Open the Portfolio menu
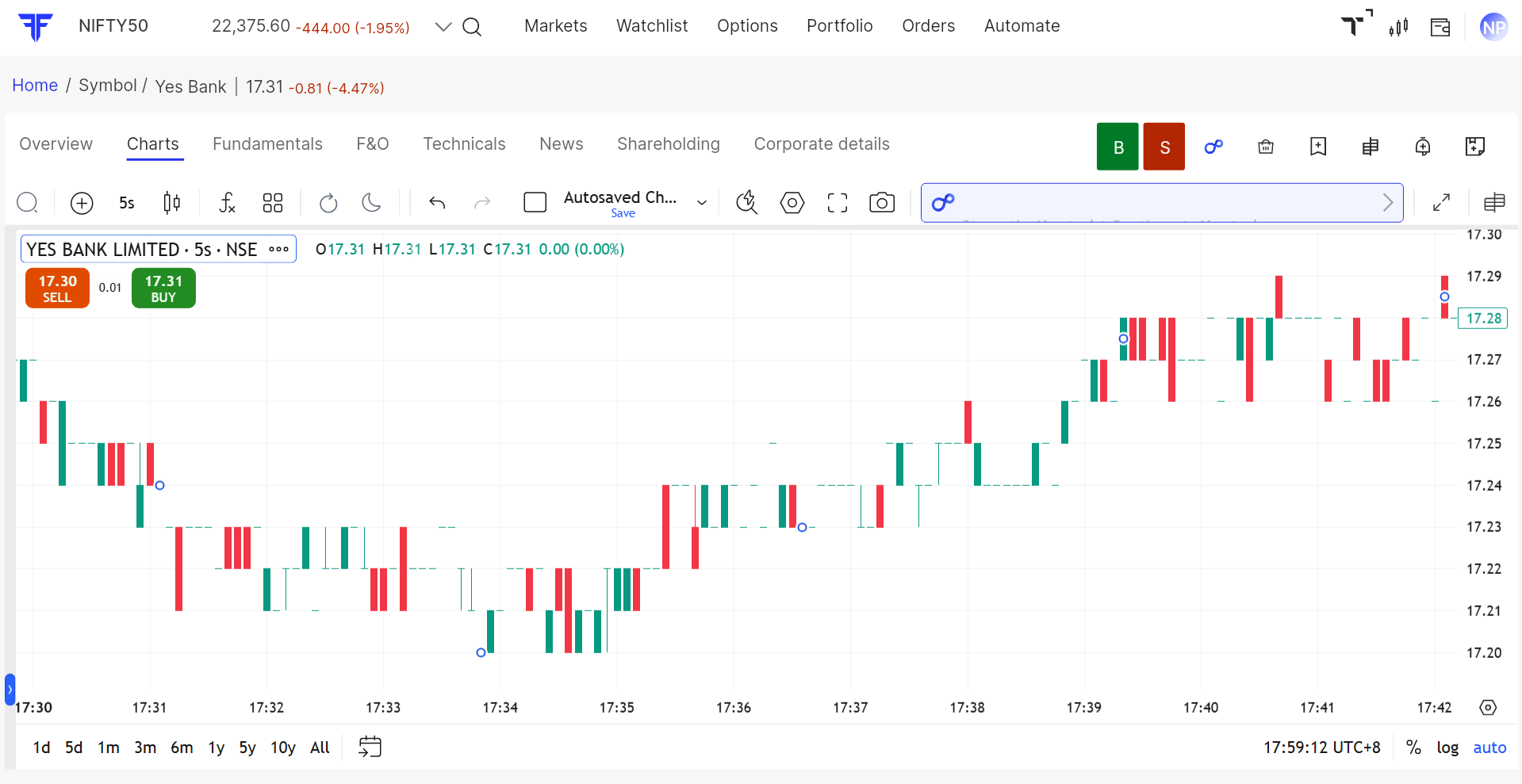 (x=839, y=26)
